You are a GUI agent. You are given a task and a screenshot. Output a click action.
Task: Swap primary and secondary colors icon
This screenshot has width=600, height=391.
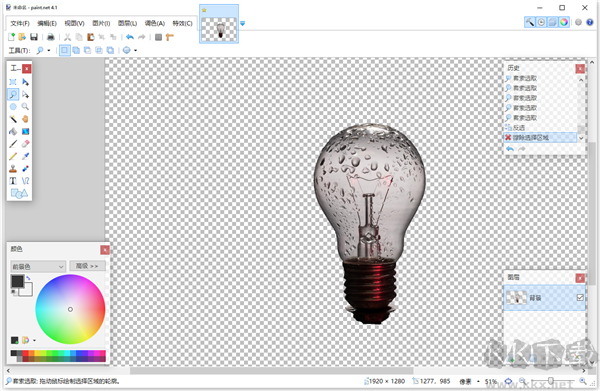click(29, 278)
